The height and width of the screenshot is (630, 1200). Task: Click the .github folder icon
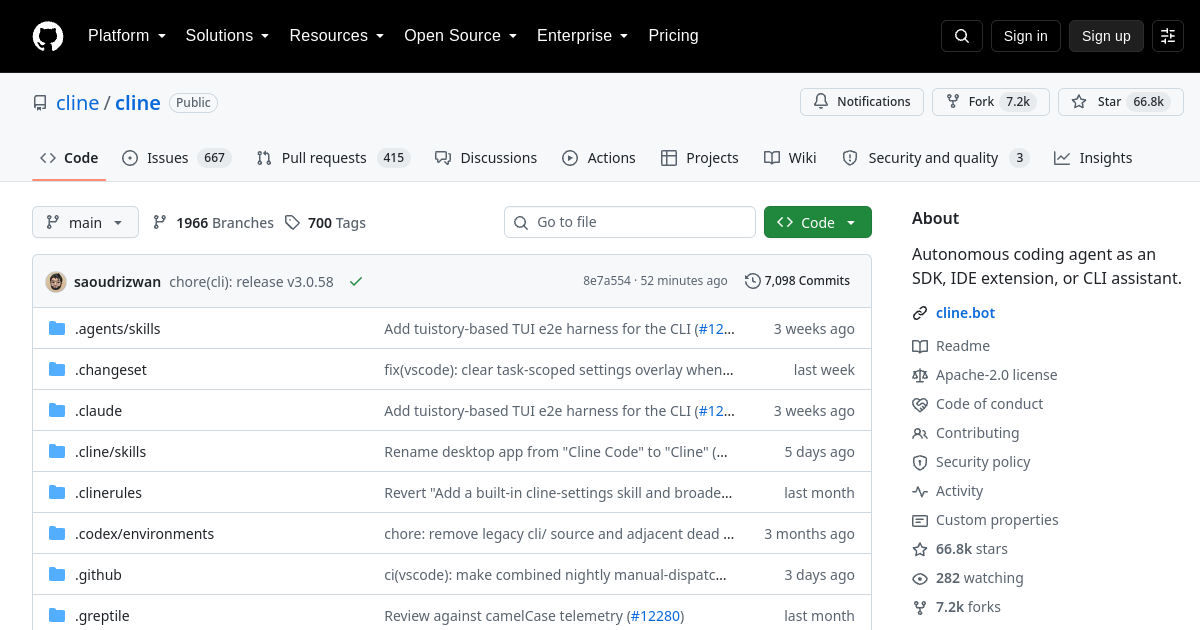(x=57, y=575)
